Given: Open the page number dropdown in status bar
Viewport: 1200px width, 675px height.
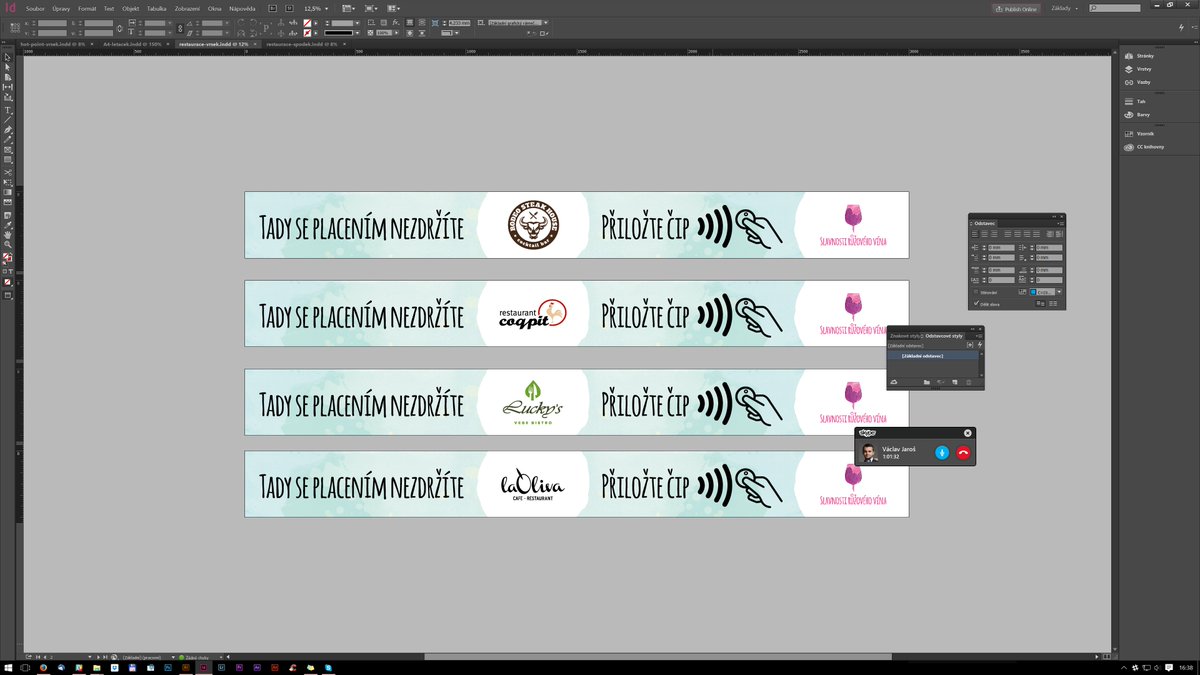Looking at the screenshot, I should click(x=89, y=657).
